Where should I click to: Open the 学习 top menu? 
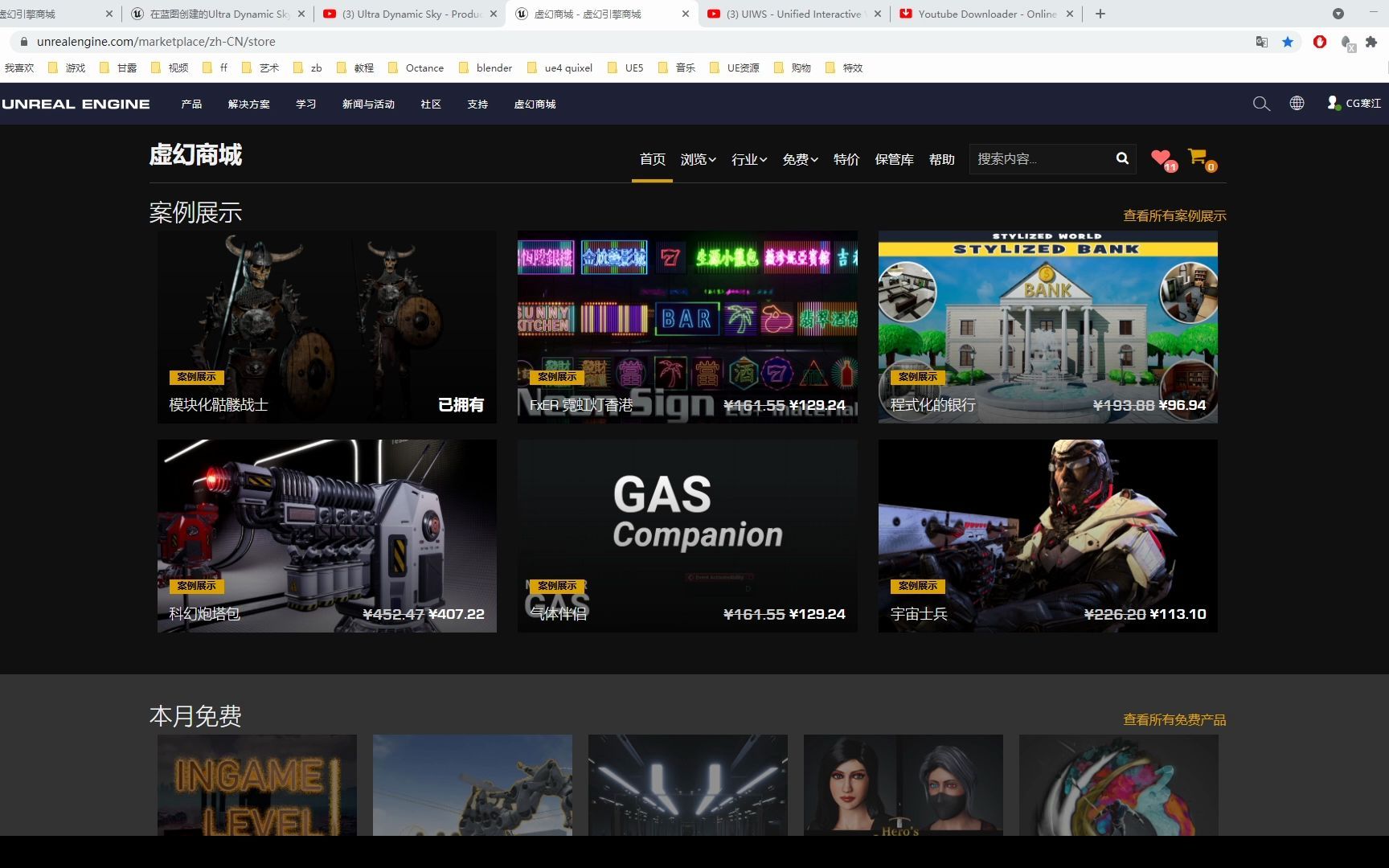305,104
